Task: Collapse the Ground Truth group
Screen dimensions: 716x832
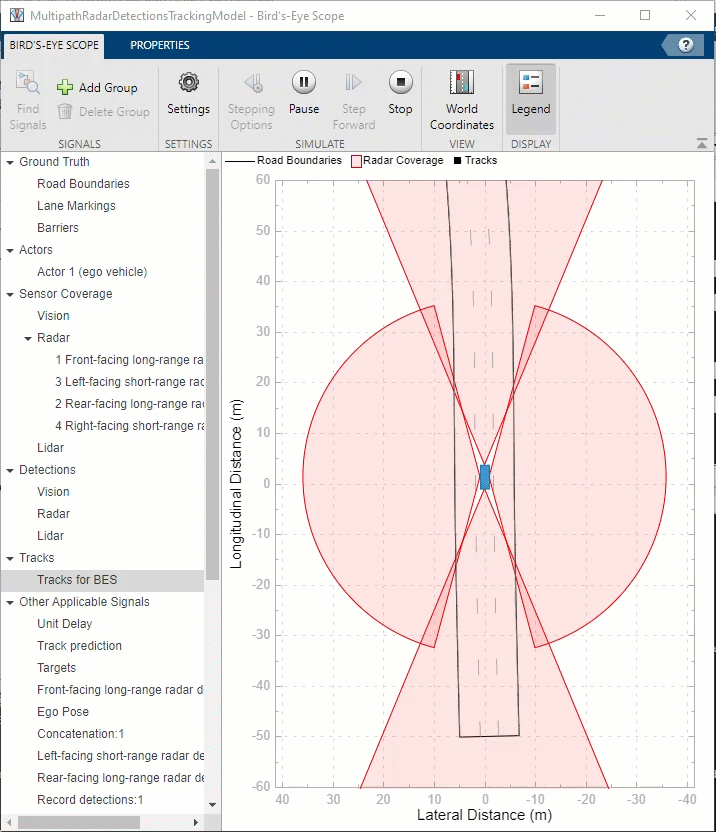Action: click(9, 162)
